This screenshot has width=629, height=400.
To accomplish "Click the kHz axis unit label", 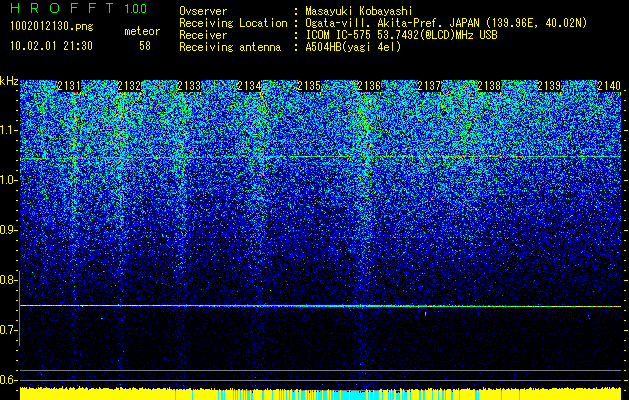I will pos(9,81).
